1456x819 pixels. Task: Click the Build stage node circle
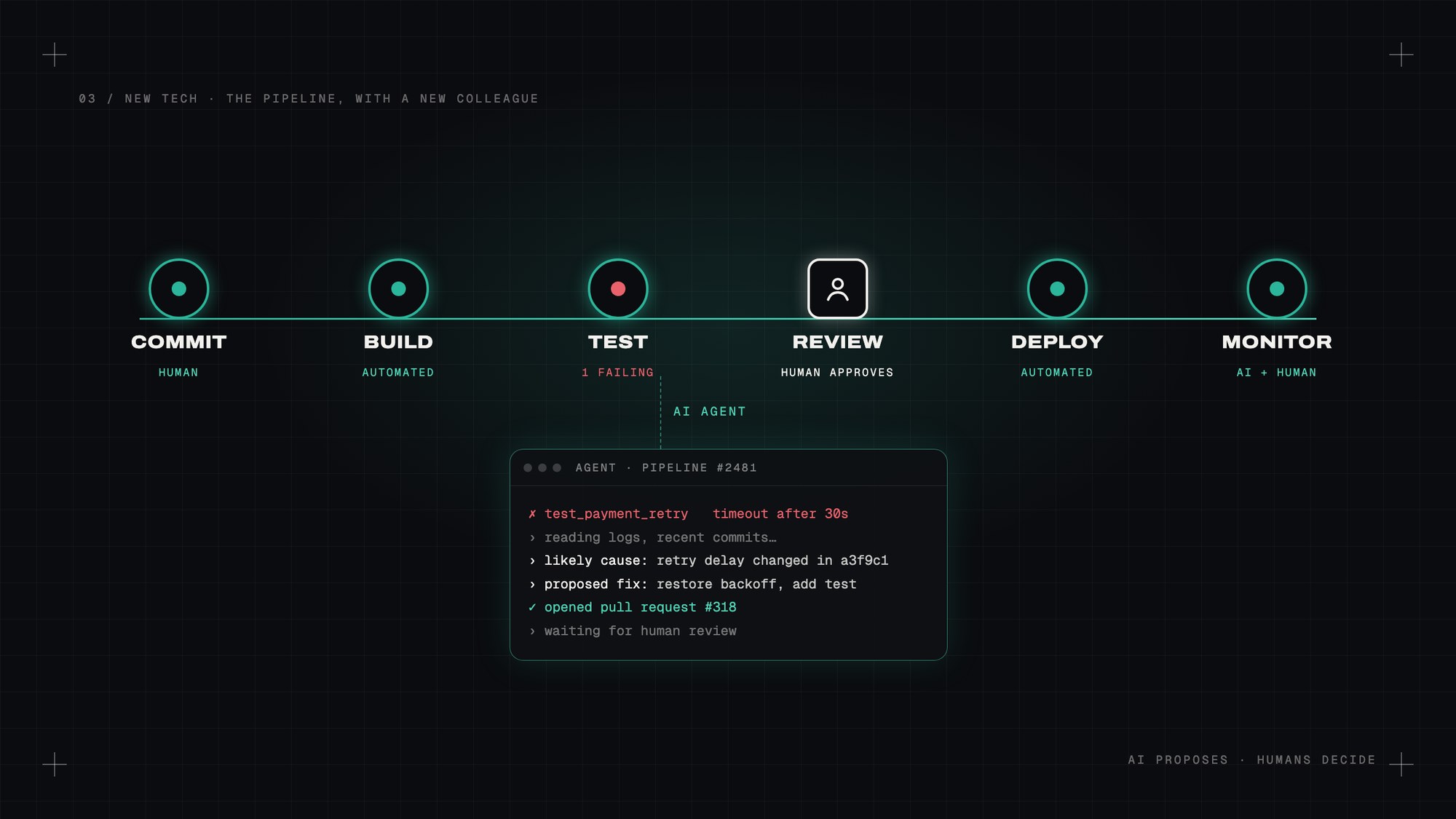coord(398,289)
